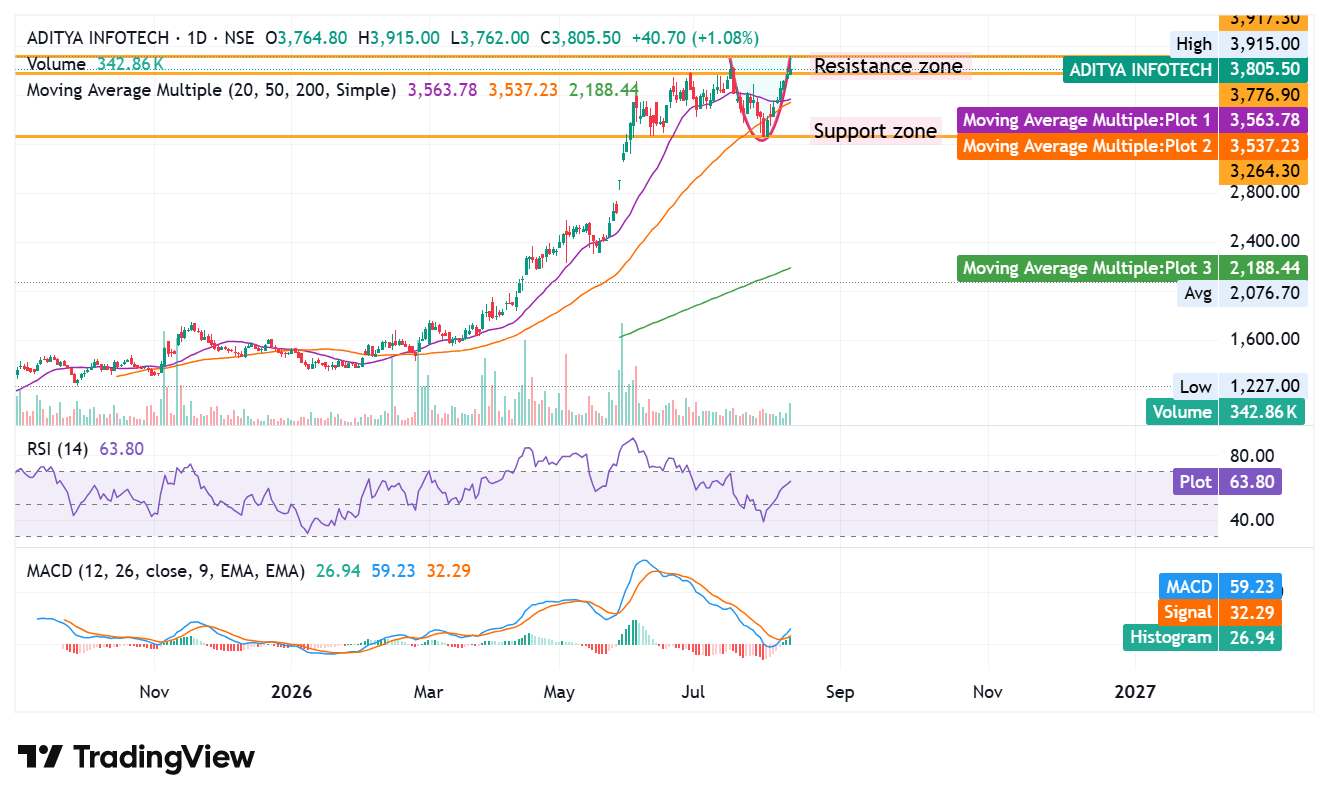1329x802 pixels.
Task: Click the orange 3,264.30 price label
Action: 1265,171
